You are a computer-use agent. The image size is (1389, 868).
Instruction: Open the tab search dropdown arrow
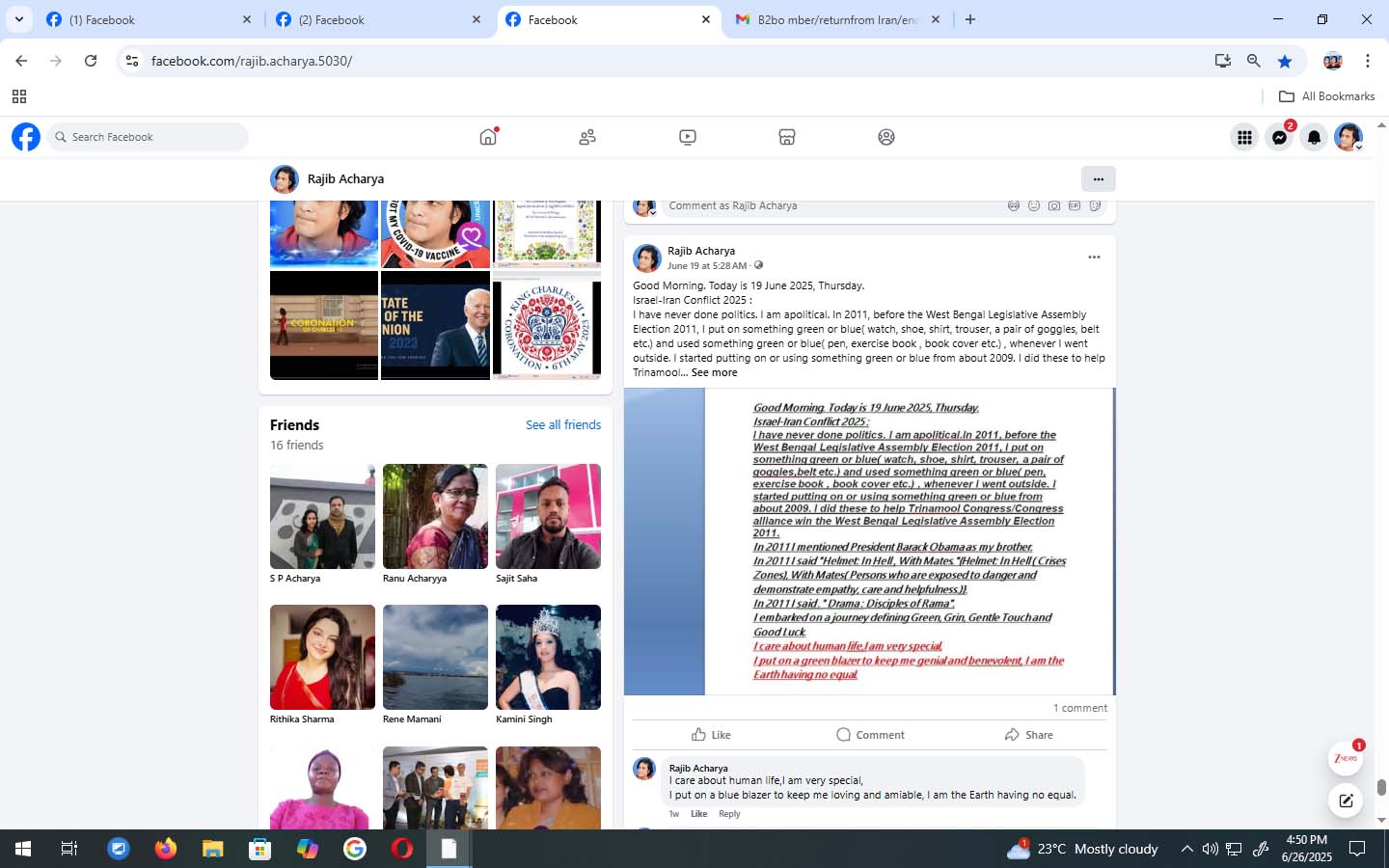pos(18,19)
